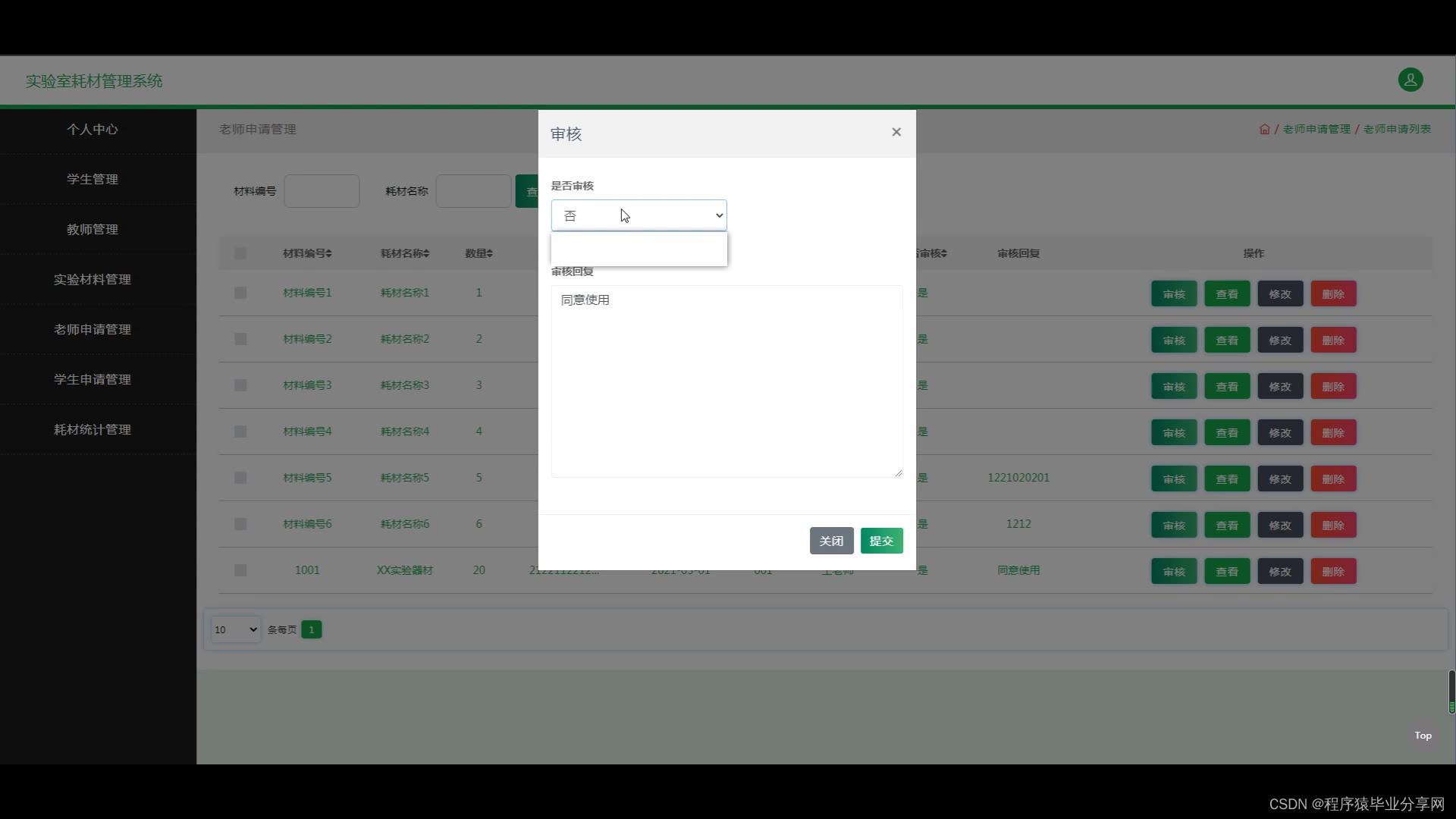This screenshot has height=819, width=1456.
Task: Open 学生管理 in the sidebar
Action: pos(93,179)
